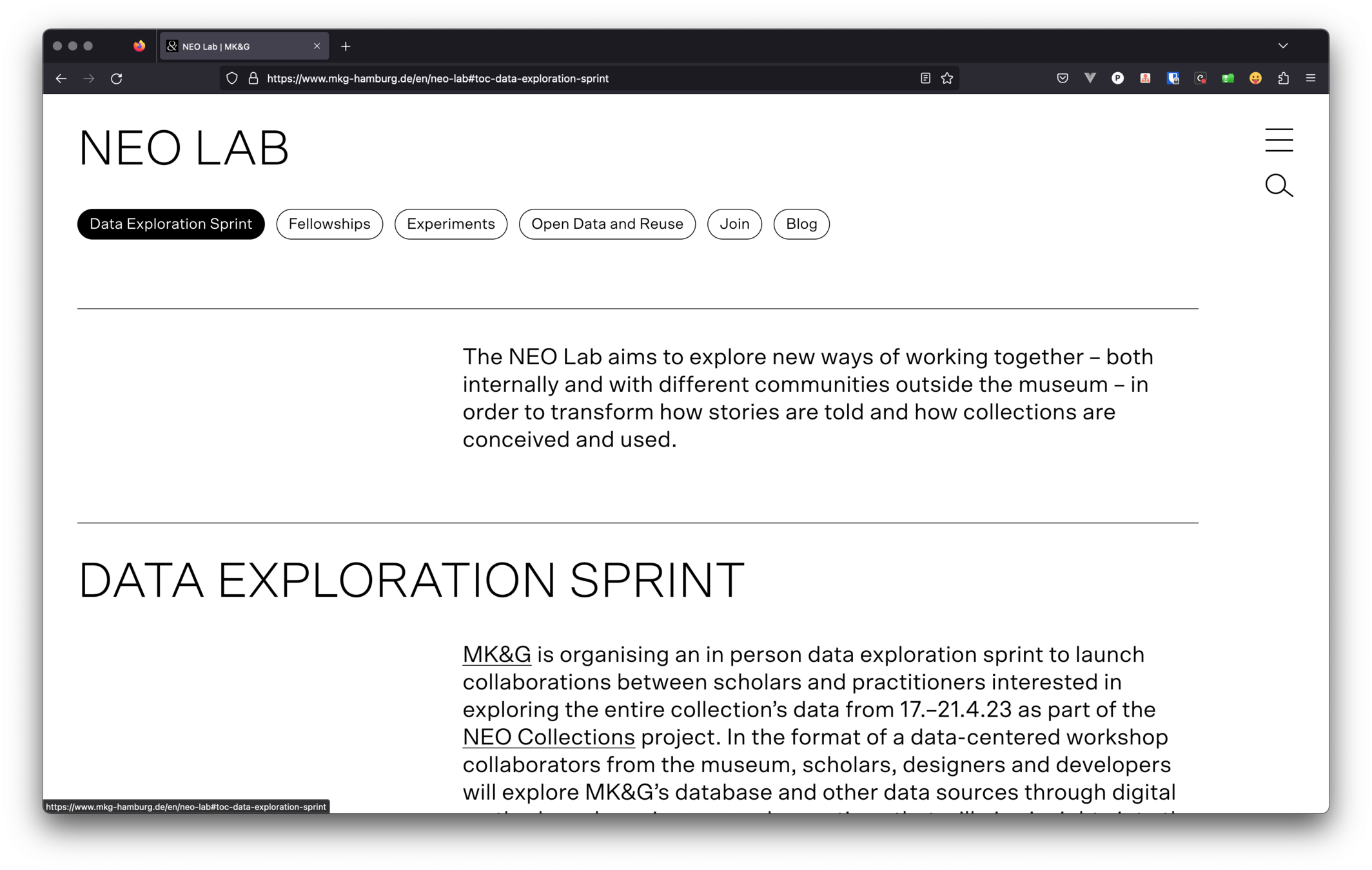Open the Extensions puzzle piece icon
Screen dimensions: 1372x870
tap(1283, 78)
